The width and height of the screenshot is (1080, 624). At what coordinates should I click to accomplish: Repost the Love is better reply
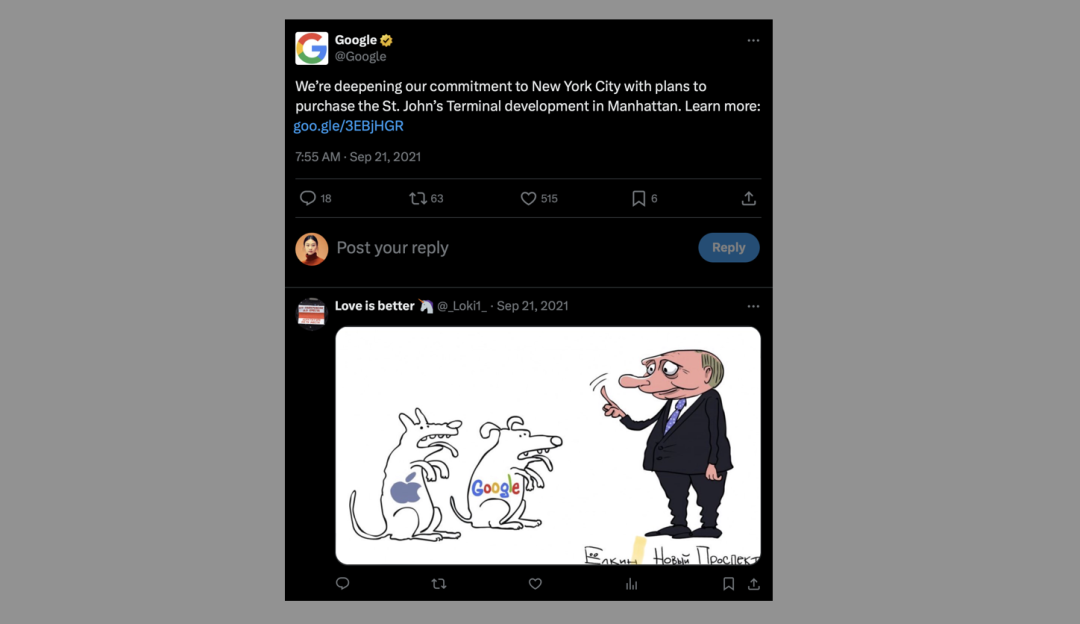tap(438, 583)
